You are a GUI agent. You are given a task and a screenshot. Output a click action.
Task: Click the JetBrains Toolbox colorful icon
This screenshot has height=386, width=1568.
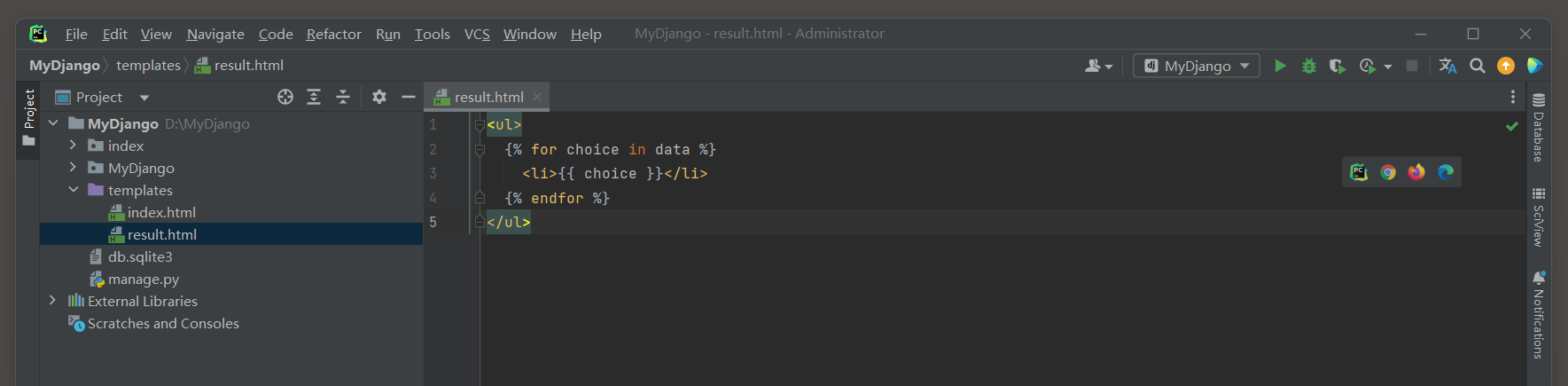pos(1535,66)
